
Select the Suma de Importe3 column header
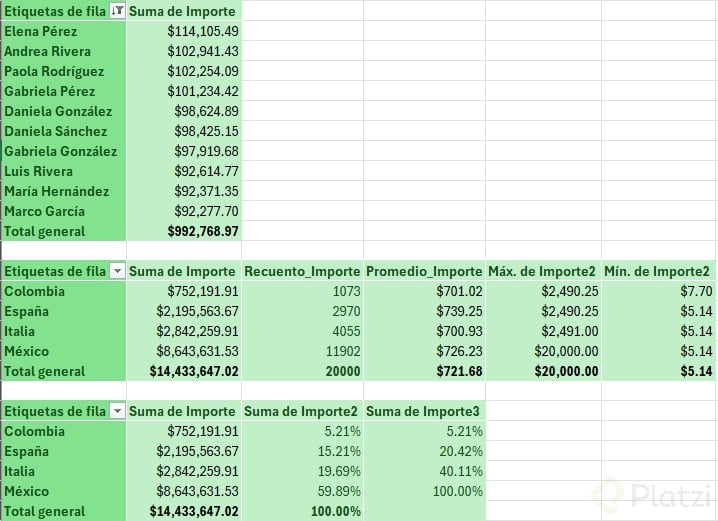(x=422, y=412)
